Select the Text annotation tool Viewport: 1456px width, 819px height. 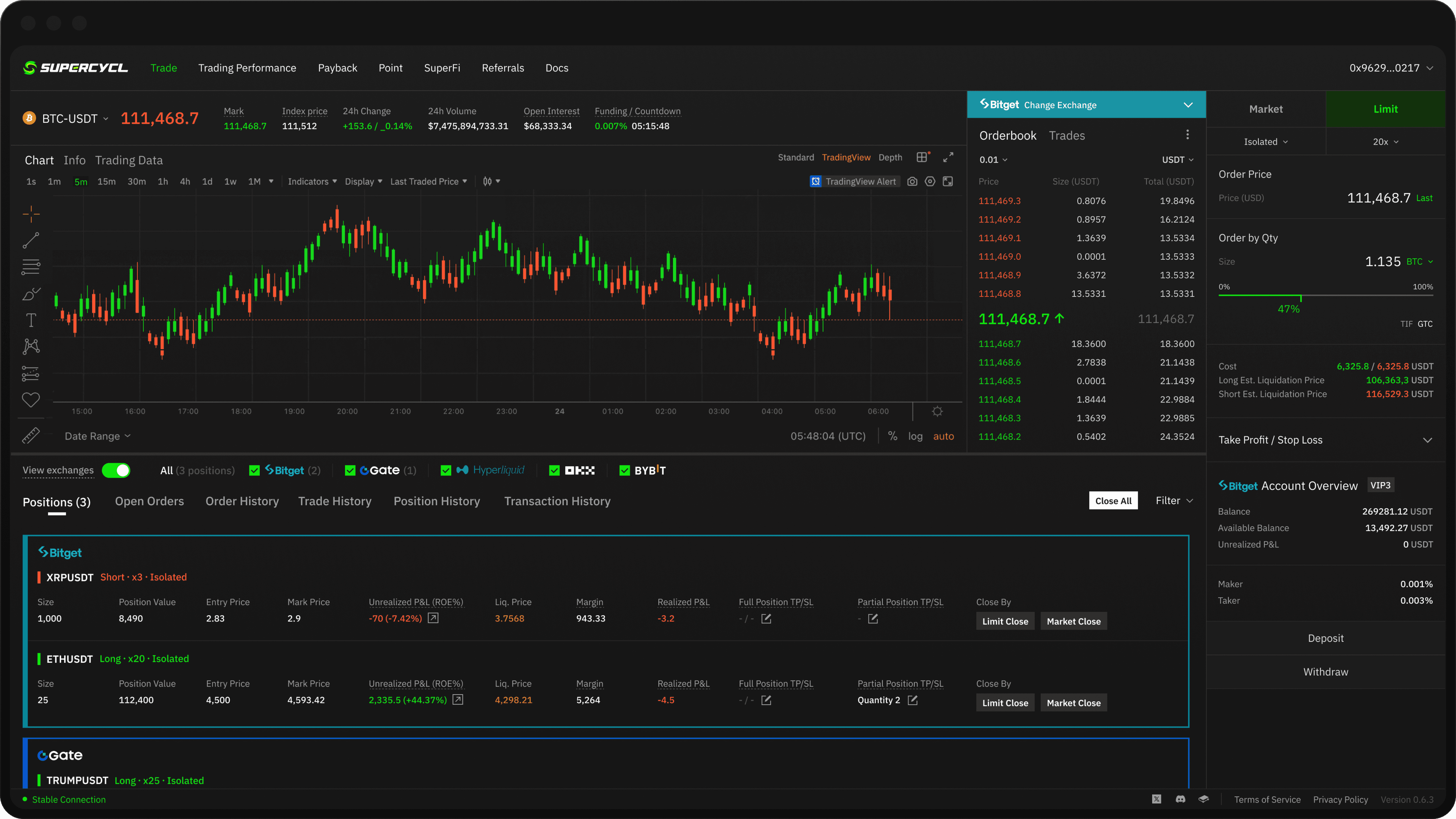(31, 320)
